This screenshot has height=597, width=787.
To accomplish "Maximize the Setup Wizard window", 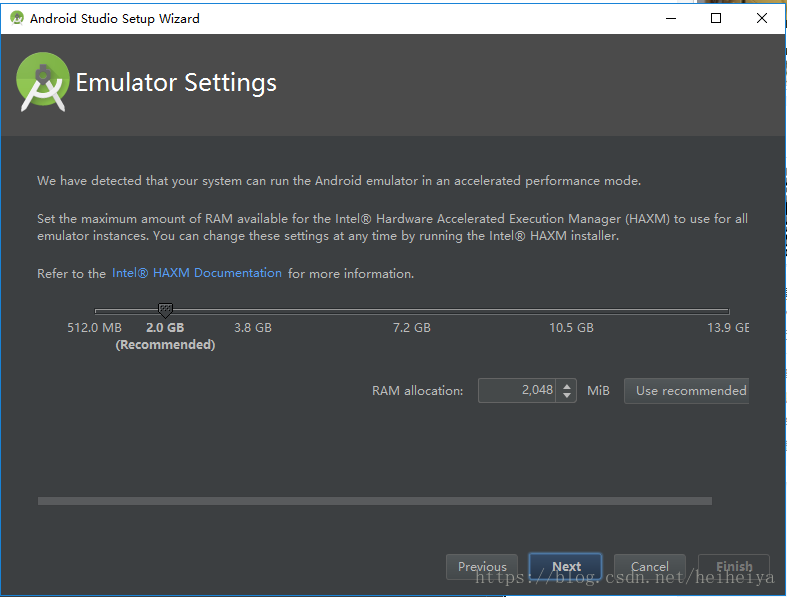I will [716, 19].
